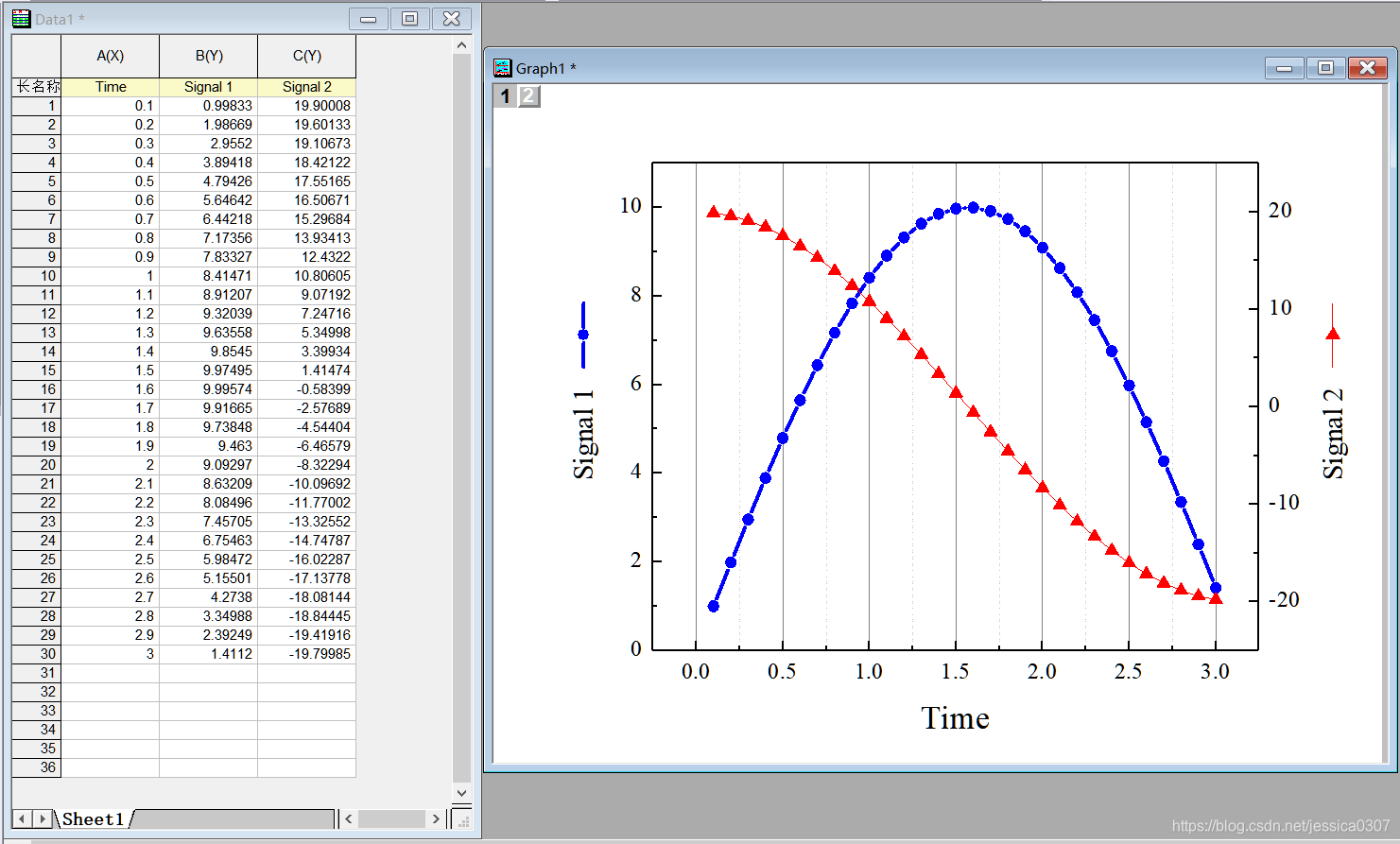Select empty row header 36
Image resolution: width=1400 pixels, height=844 pixels.
click(37, 767)
